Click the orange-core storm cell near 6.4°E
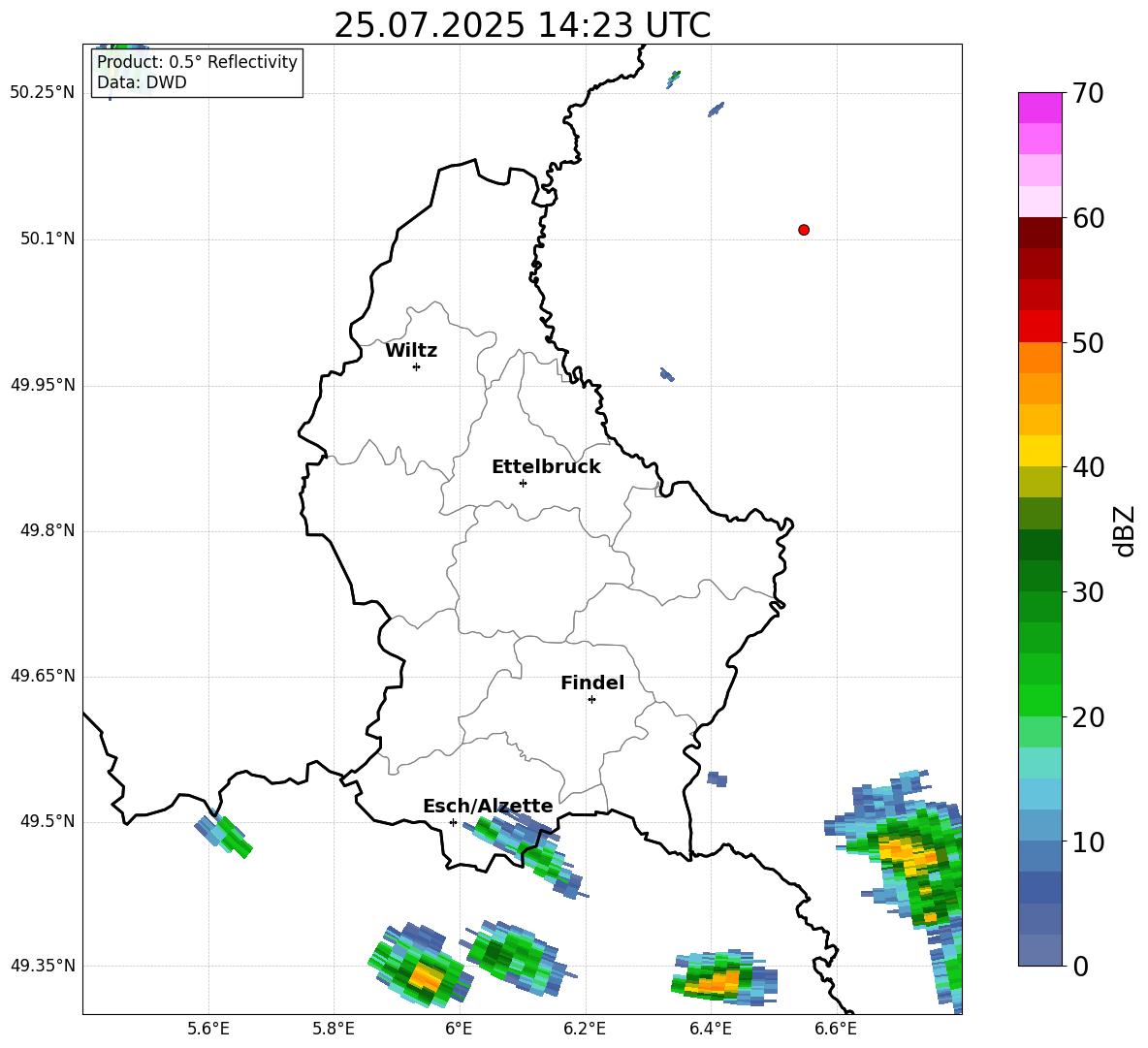Image resolution: width=1148 pixels, height=1048 pixels. pos(723,976)
